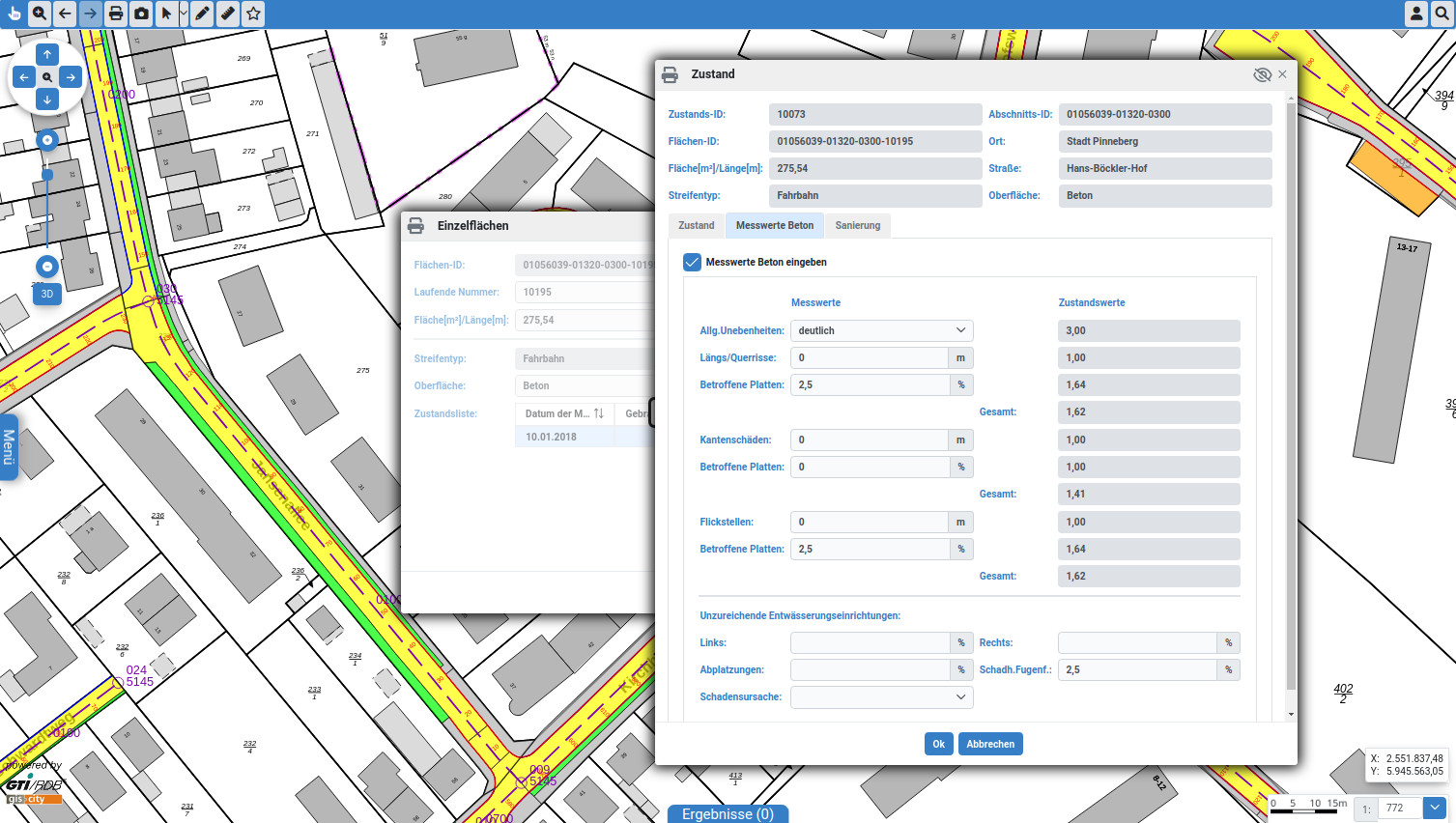The image size is (1456, 823).
Task: Activate the pencil drawing tool
Action: coord(202,14)
